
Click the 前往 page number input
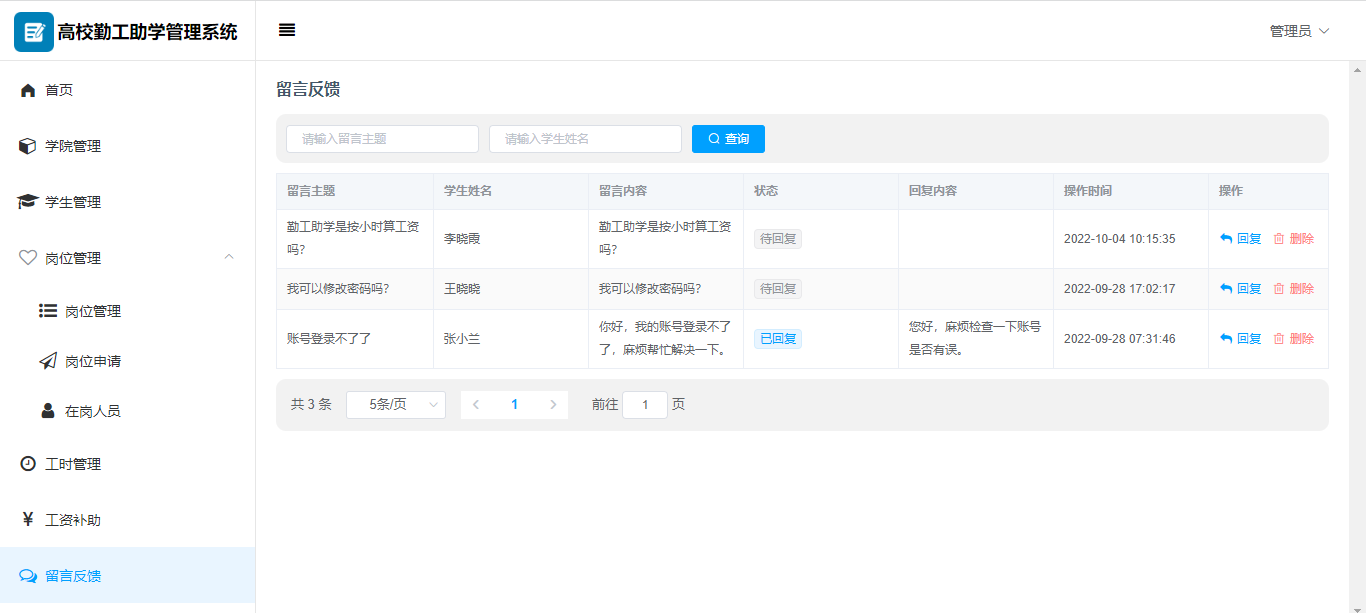click(645, 405)
